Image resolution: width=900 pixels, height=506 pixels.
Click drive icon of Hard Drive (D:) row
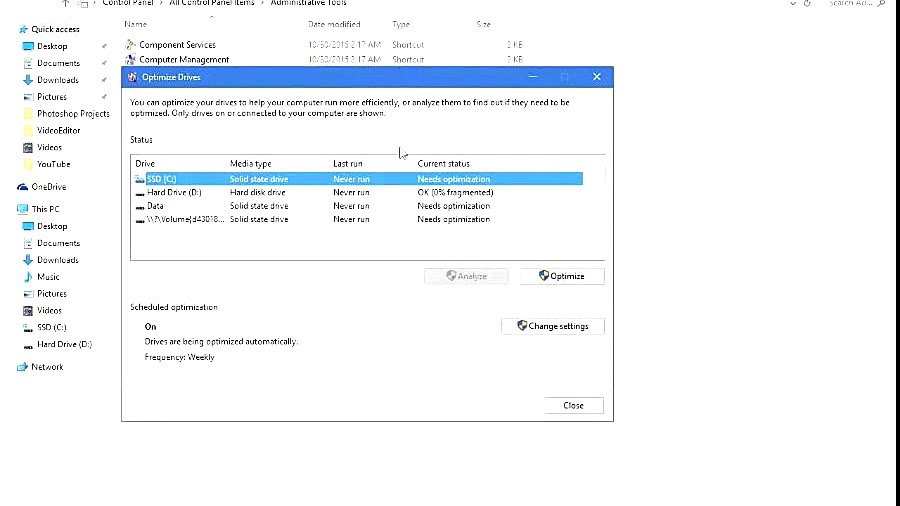tap(139, 193)
